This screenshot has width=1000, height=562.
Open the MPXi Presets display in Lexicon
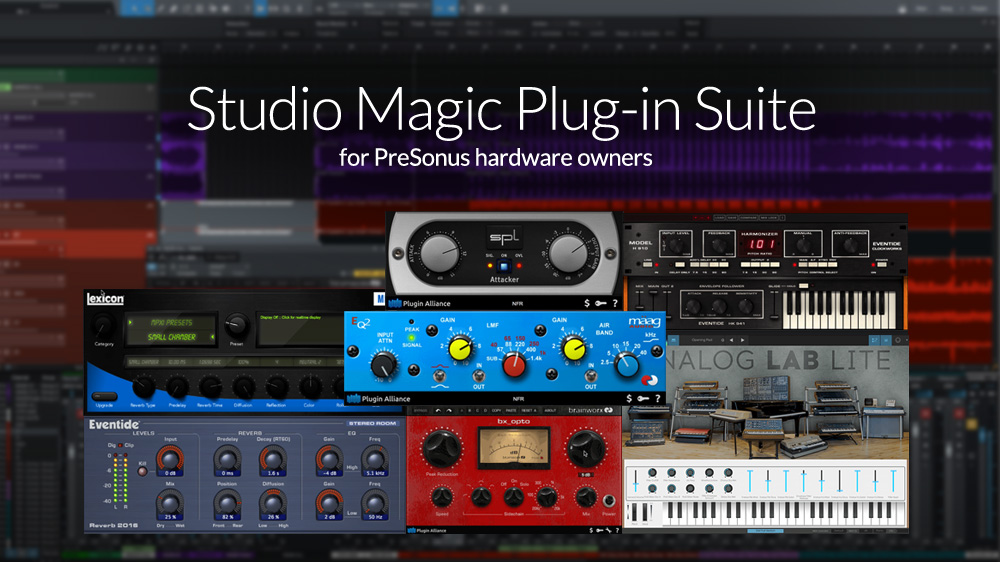pos(172,330)
